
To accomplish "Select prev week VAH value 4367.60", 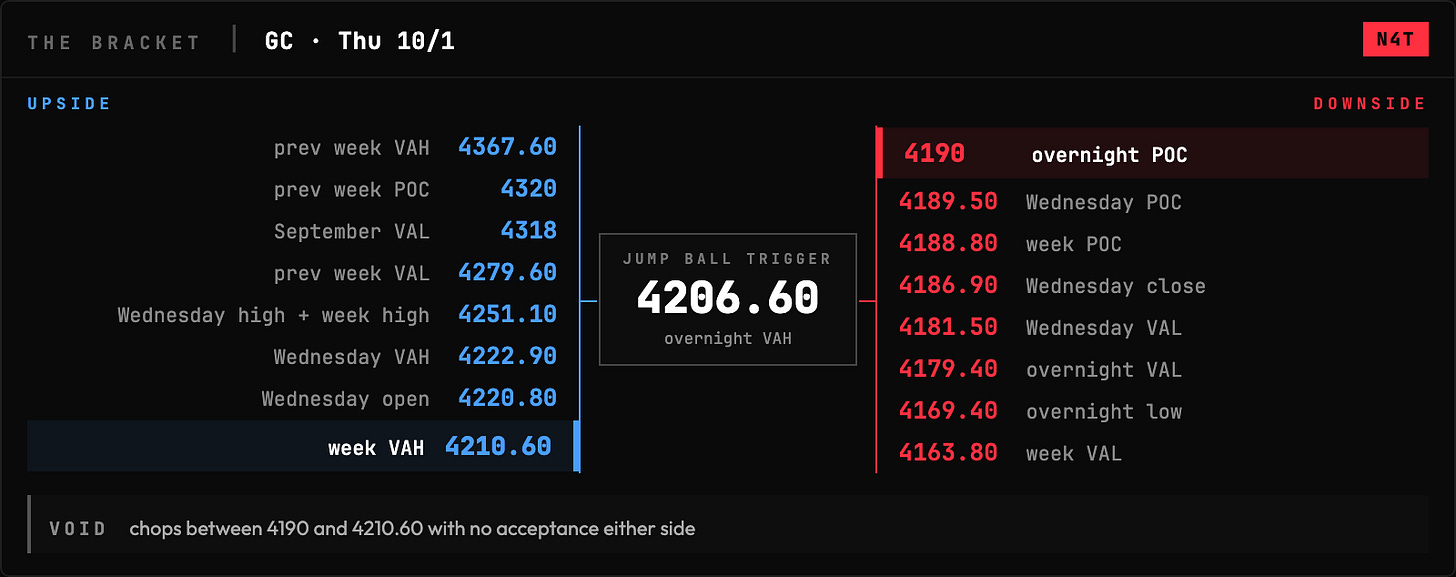I will click(508, 147).
